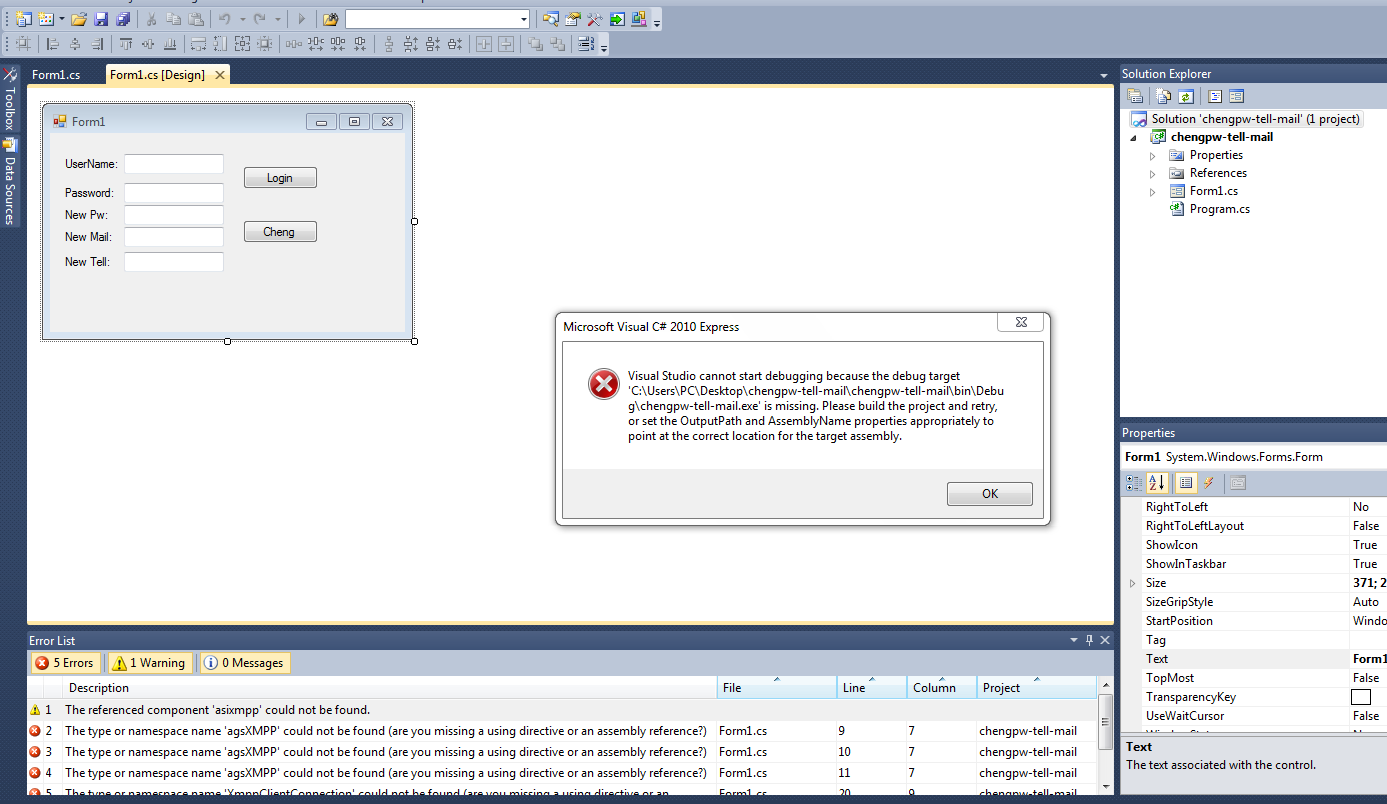The width and height of the screenshot is (1387, 804).
Task: Pin the Error List panel with pushpin
Action: [1090, 640]
